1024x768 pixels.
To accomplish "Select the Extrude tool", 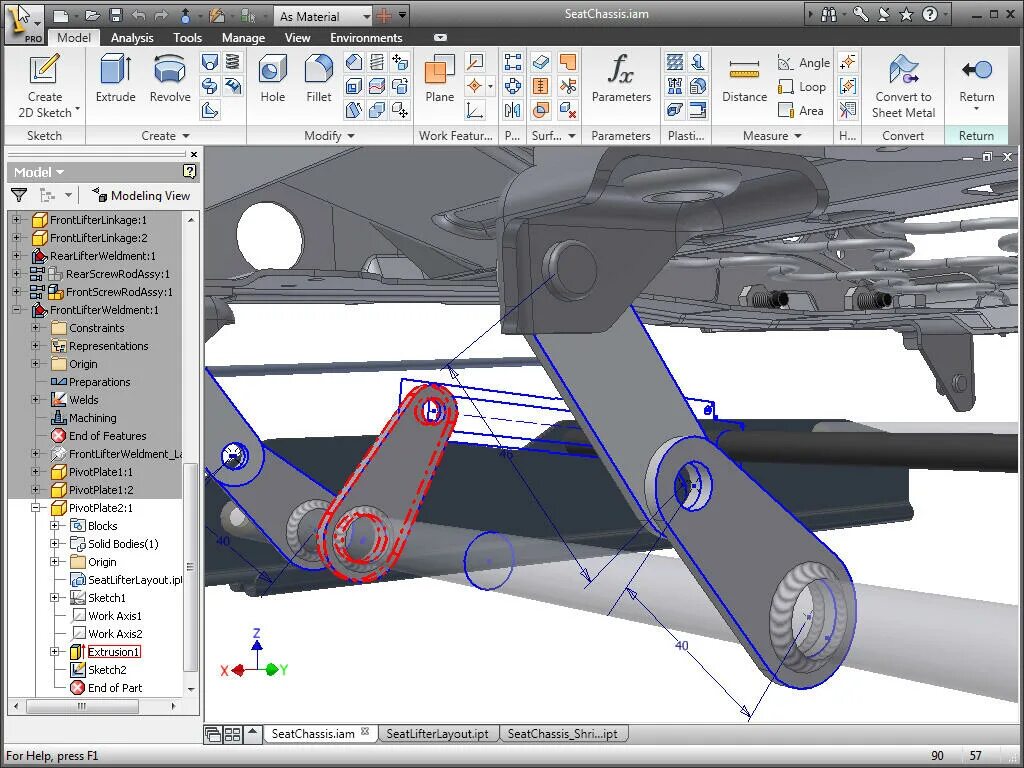I will tap(116, 78).
